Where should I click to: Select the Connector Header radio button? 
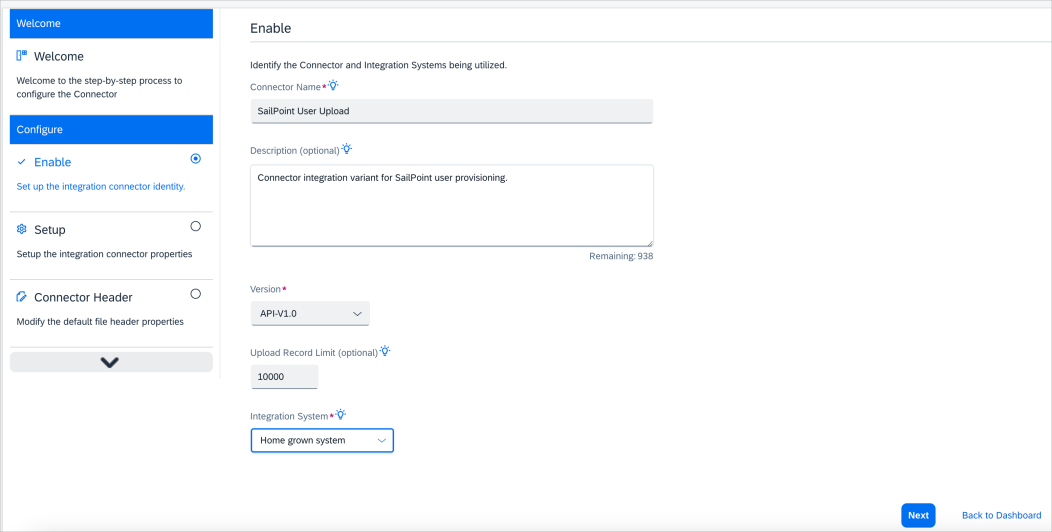click(195, 294)
